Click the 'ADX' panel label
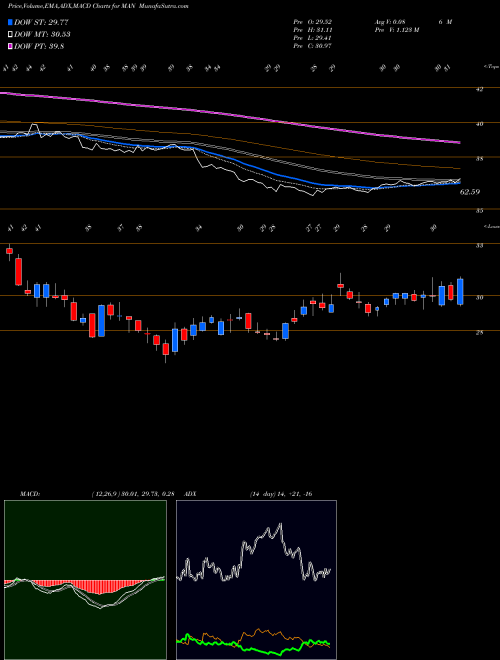The height and width of the screenshot is (660, 500). [x=191, y=494]
